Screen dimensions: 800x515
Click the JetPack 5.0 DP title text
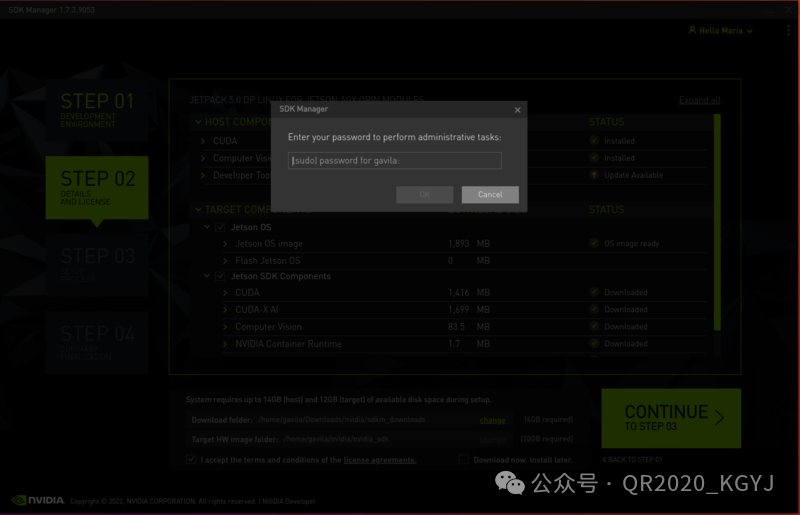306,100
